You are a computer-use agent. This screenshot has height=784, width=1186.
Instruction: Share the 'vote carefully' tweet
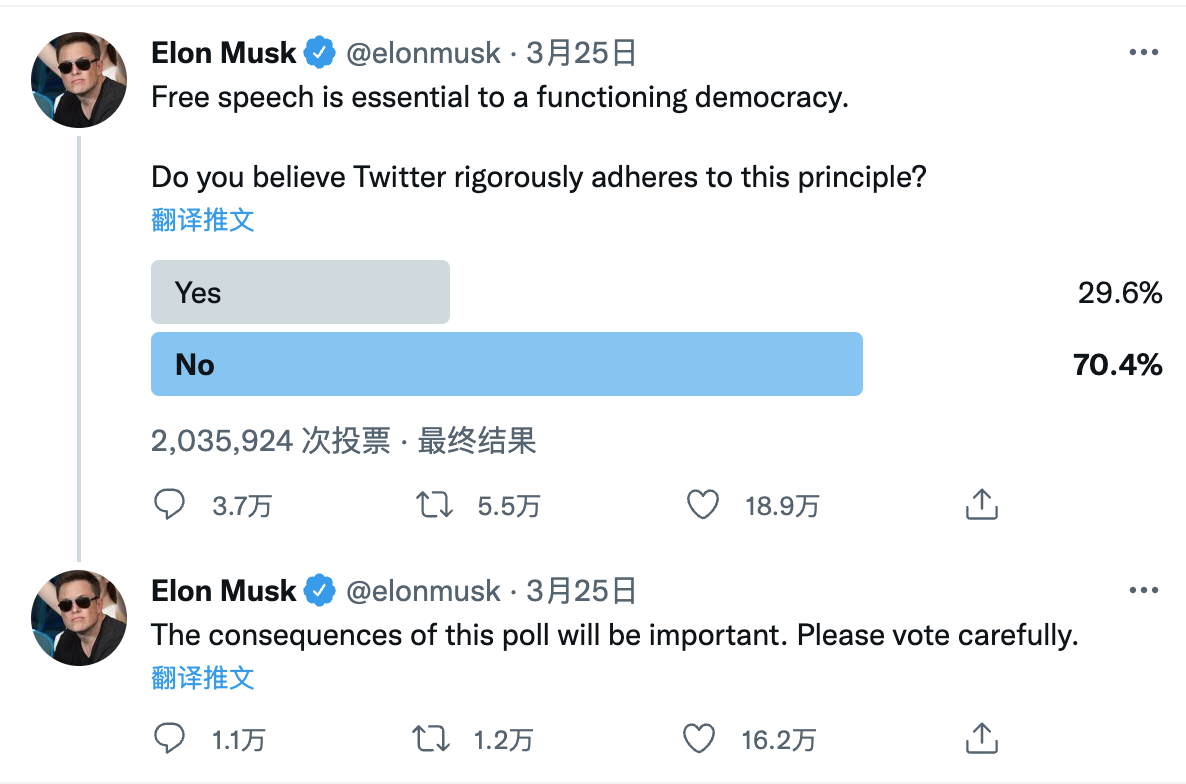click(981, 739)
